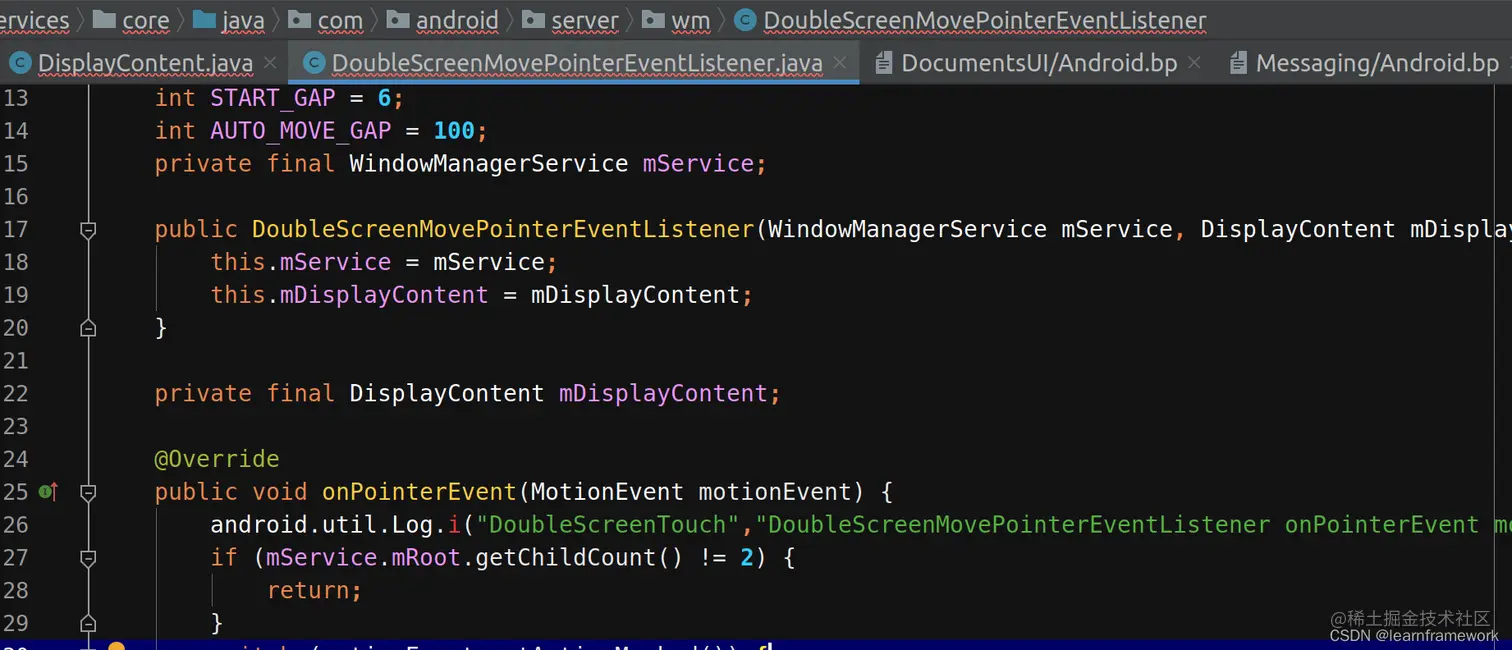
Task: Click the @Override annotation
Action: [217, 459]
